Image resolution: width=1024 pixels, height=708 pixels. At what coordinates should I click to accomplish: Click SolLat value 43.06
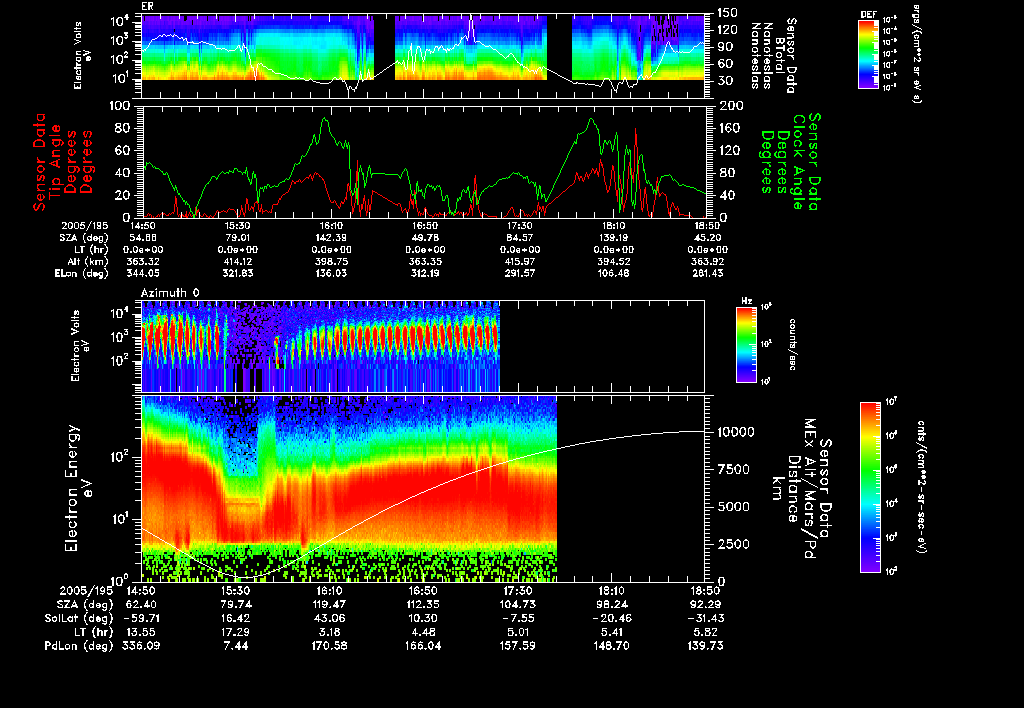click(x=329, y=618)
